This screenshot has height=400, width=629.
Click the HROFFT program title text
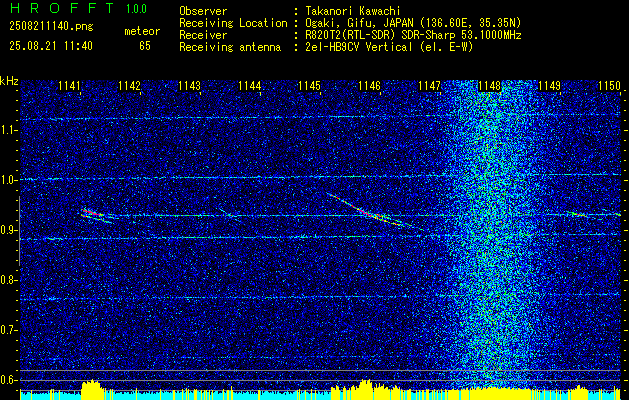[62, 8]
